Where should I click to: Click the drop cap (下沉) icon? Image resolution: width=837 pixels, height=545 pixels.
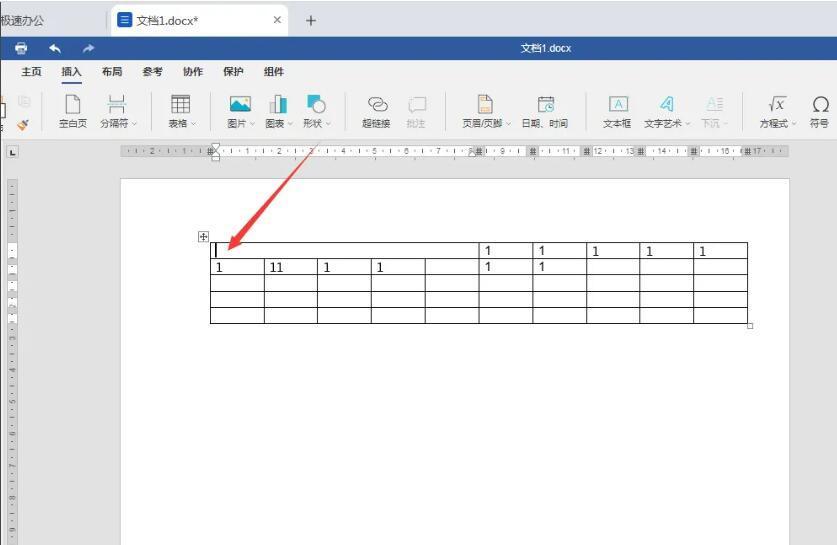pyautogui.click(x=715, y=104)
